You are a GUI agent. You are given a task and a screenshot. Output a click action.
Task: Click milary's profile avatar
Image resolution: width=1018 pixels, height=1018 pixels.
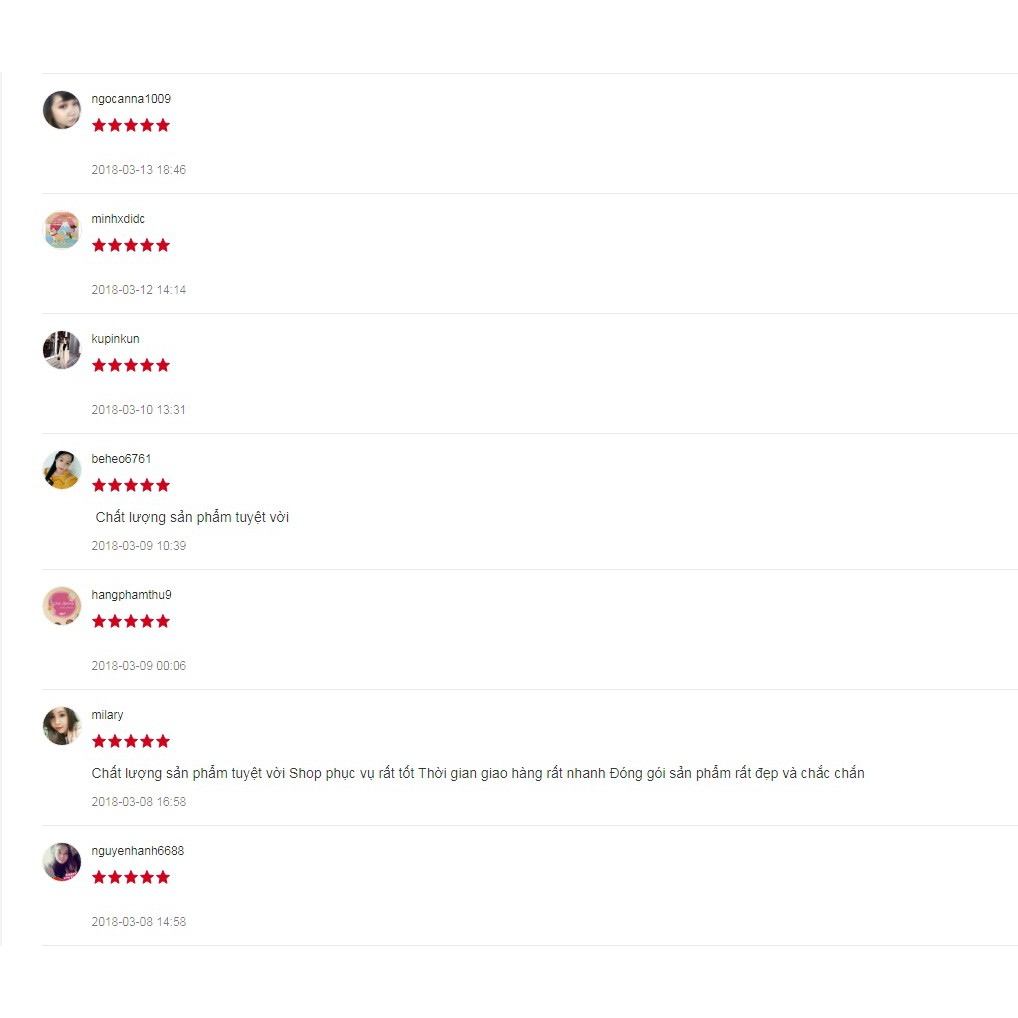click(x=62, y=726)
